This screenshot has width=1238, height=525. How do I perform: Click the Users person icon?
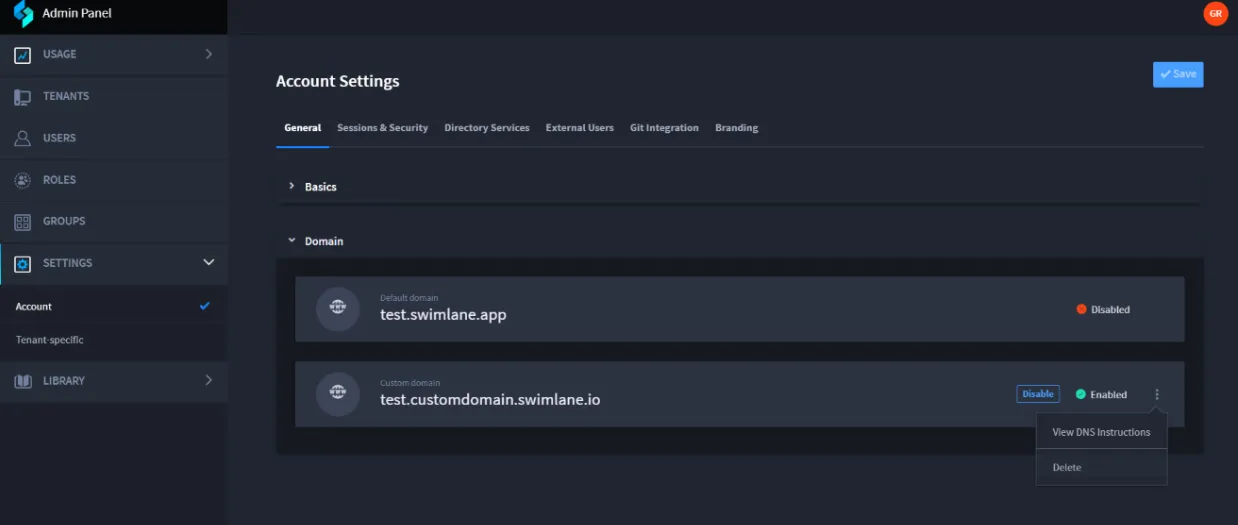point(22,138)
